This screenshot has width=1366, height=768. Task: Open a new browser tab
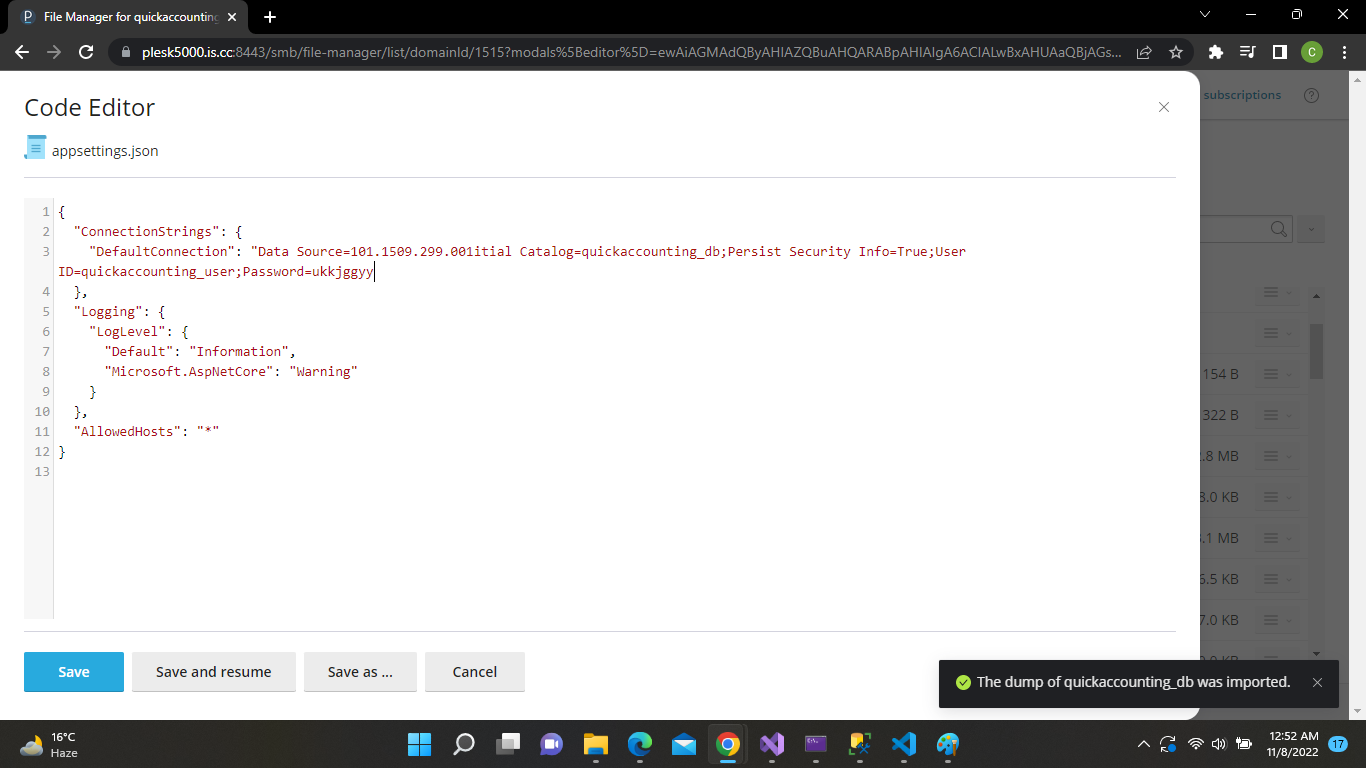[270, 17]
